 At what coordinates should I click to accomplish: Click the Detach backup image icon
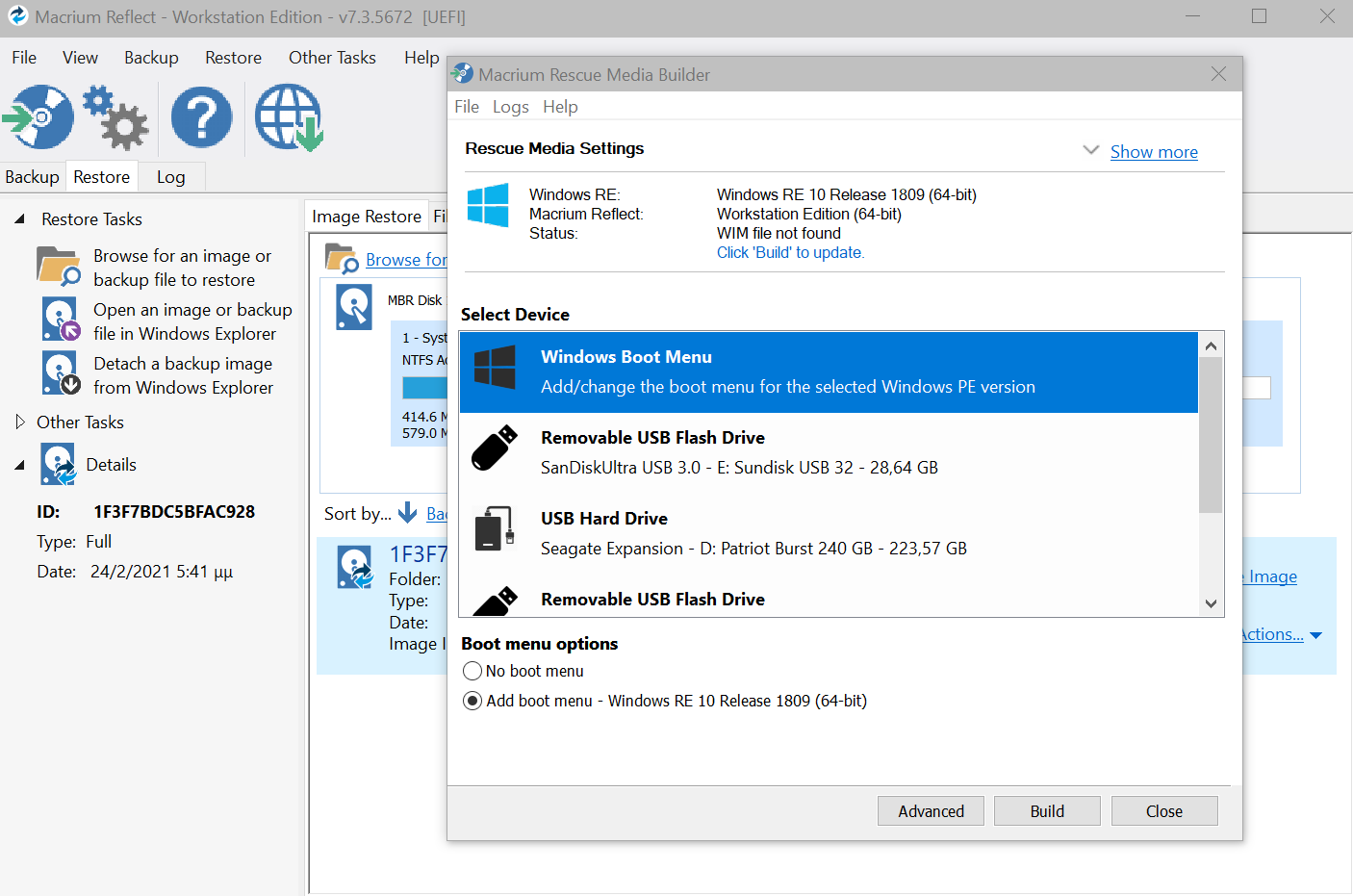(x=61, y=373)
